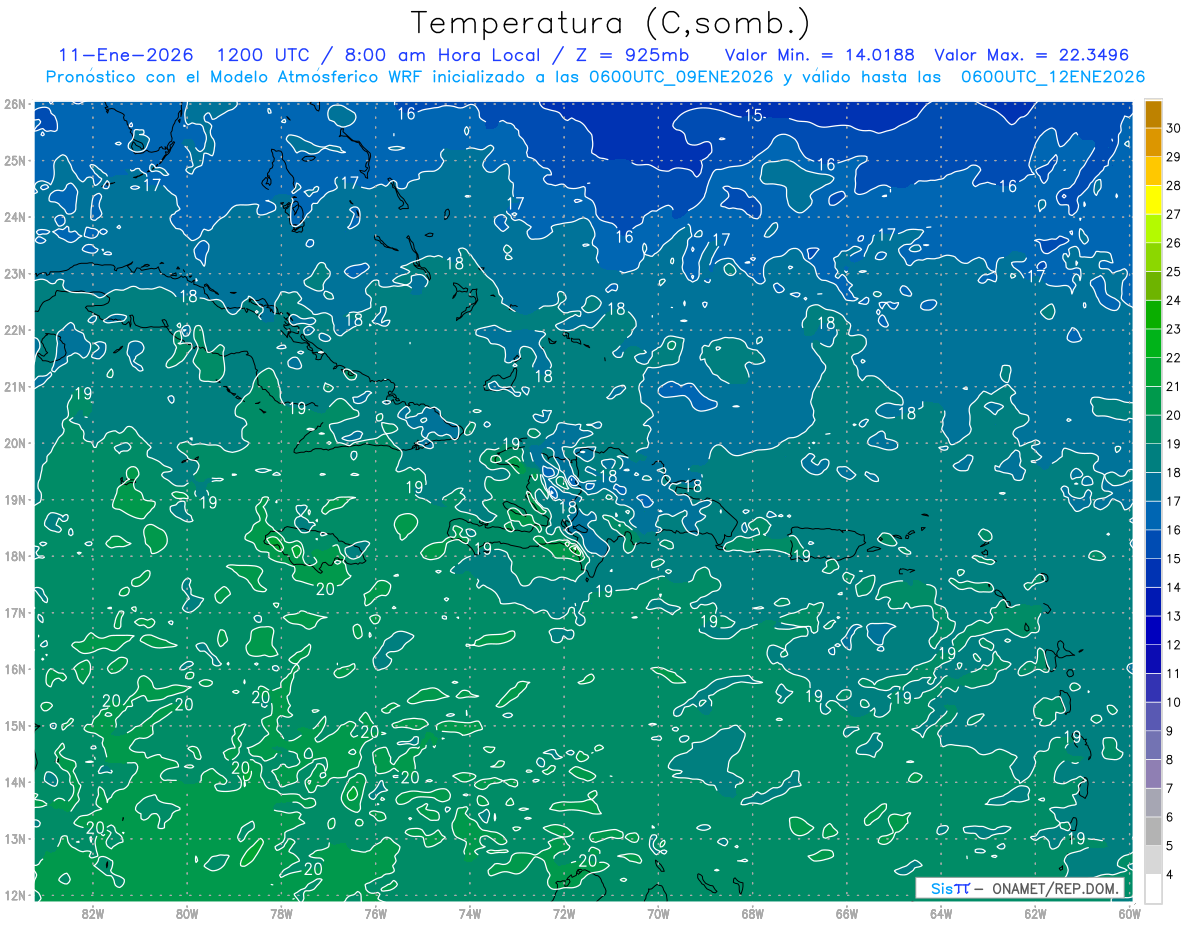Click the '66W' longitude axis label
Image resolution: width=1200 pixels, height=927 pixels.
(x=847, y=913)
